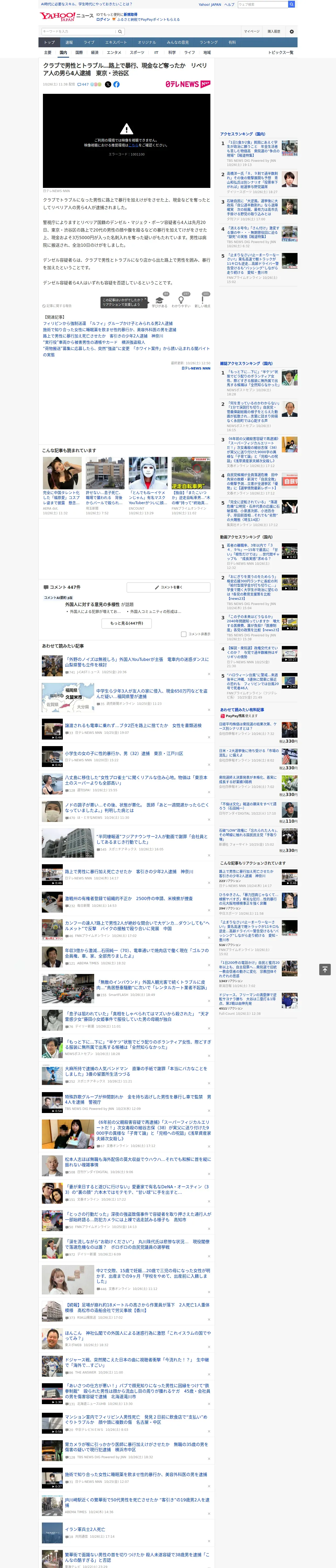
Task: Click the scroll-to-top arrow button
Action: pyautogui.click(x=325, y=970)
